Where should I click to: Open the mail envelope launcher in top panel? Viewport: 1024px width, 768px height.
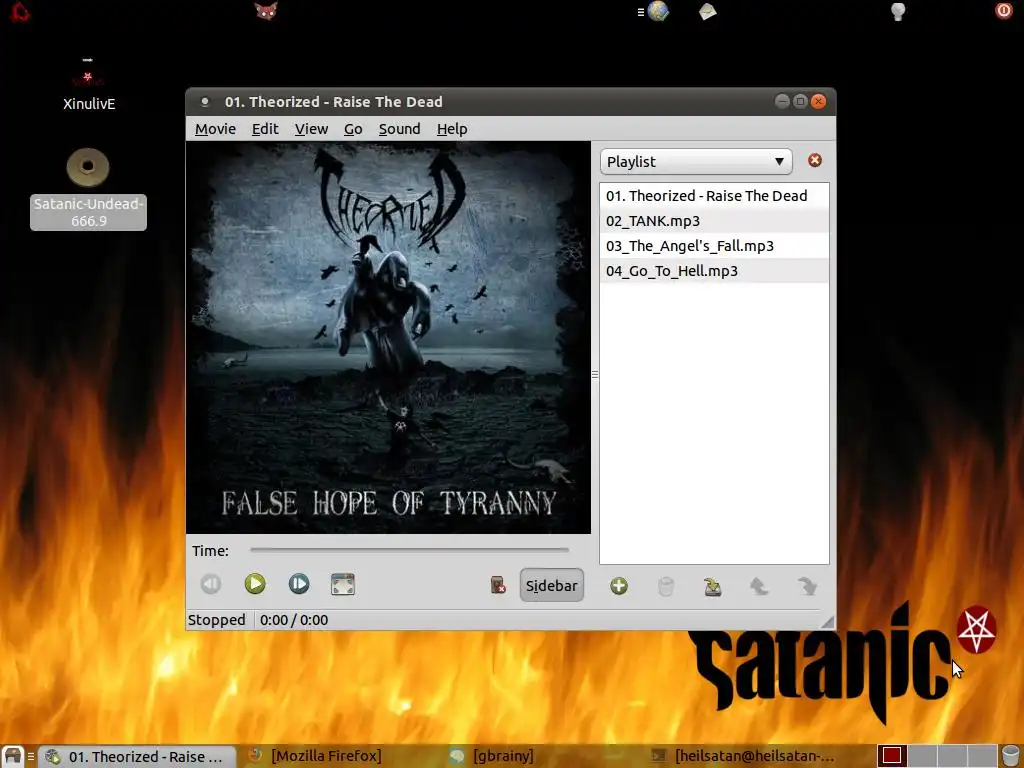(707, 11)
